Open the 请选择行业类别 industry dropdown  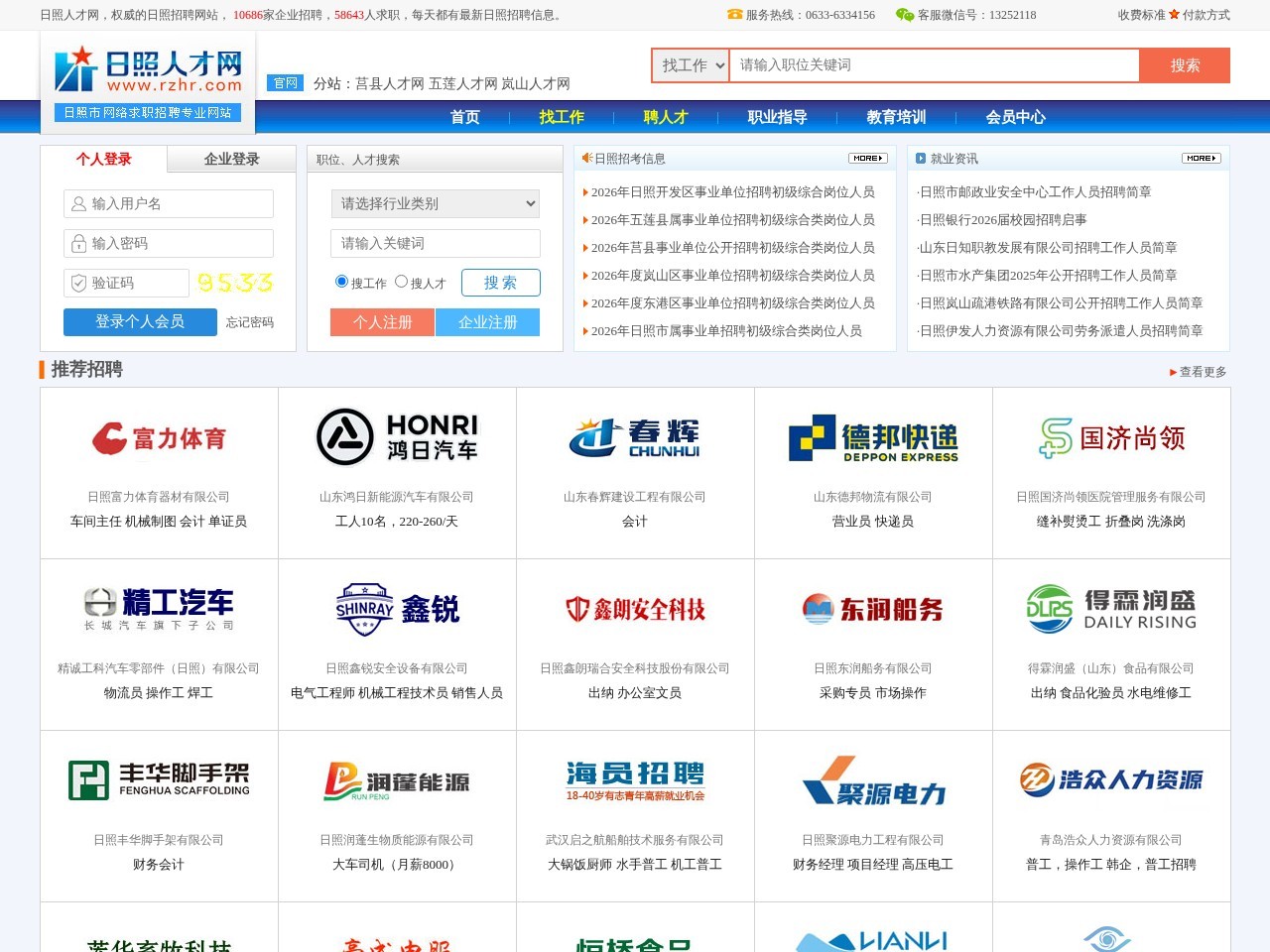point(435,203)
